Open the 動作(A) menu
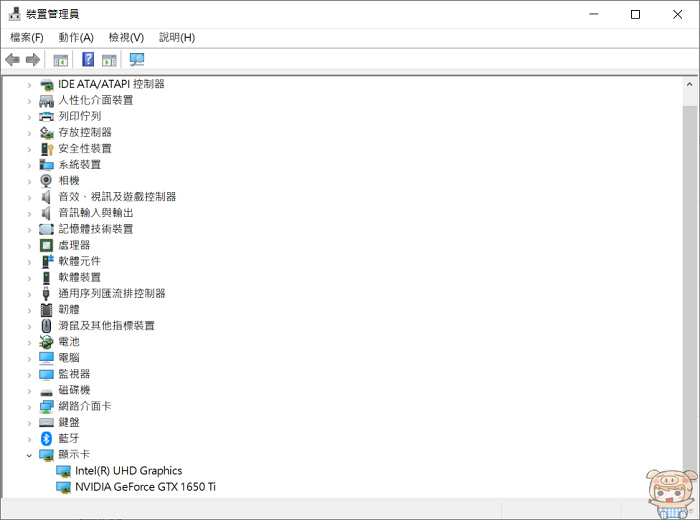700x520 pixels. point(76,37)
